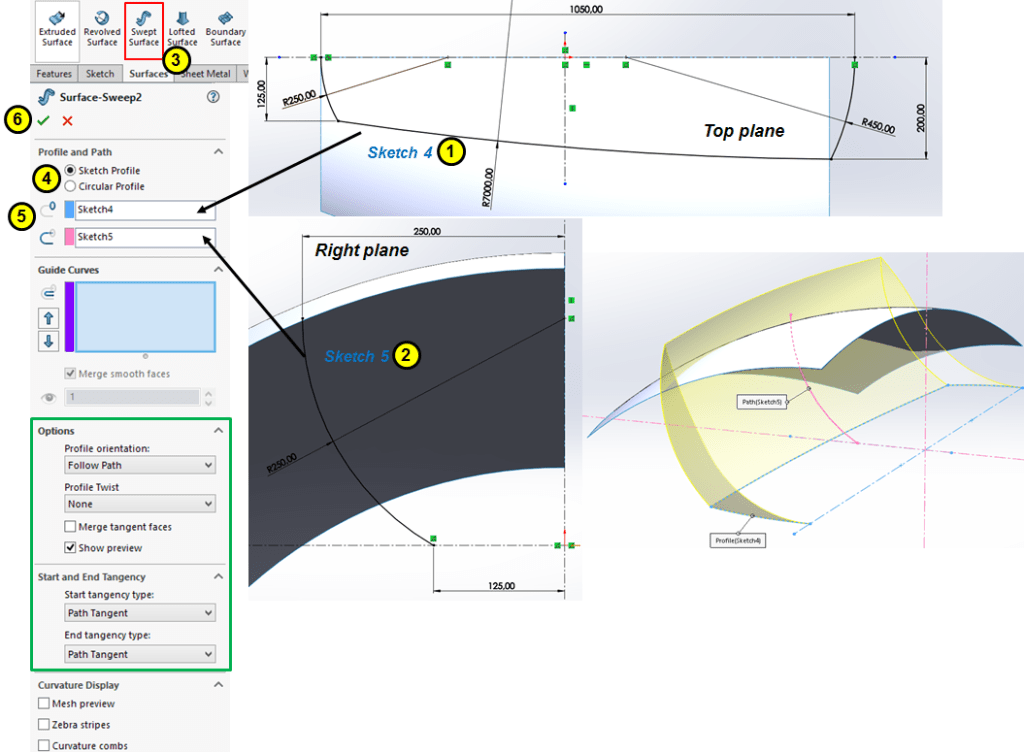
Task: Select Circular Profile radio option
Action: click(71, 186)
